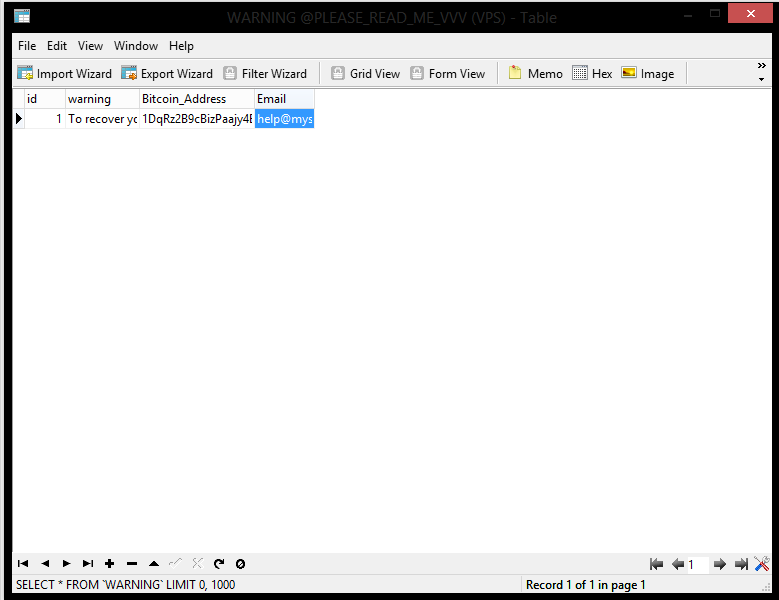779x600 pixels.
Task: Go to the previous page arrow
Action: point(678,564)
